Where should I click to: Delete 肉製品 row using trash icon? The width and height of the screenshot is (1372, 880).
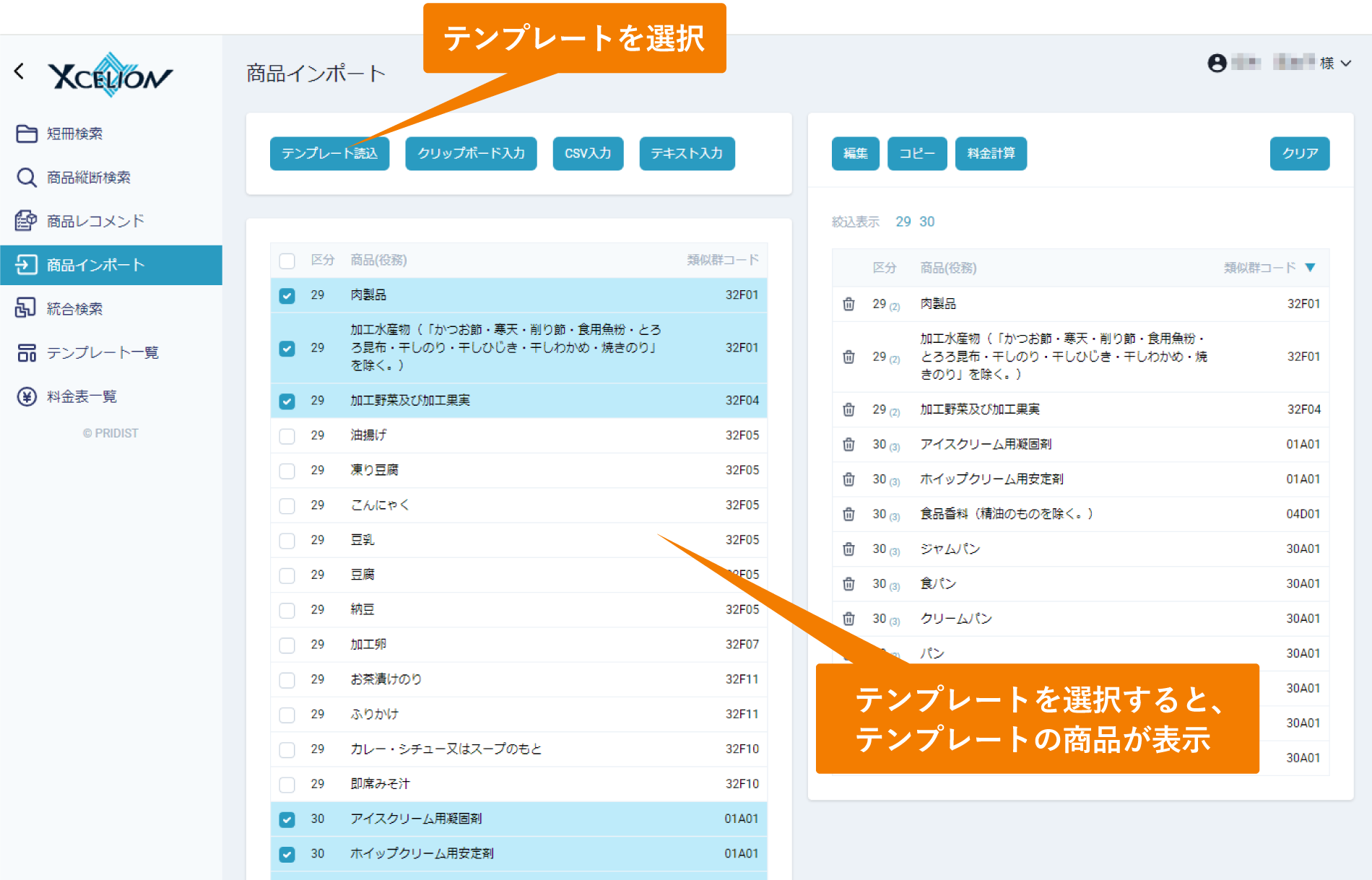(x=848, y=304)
